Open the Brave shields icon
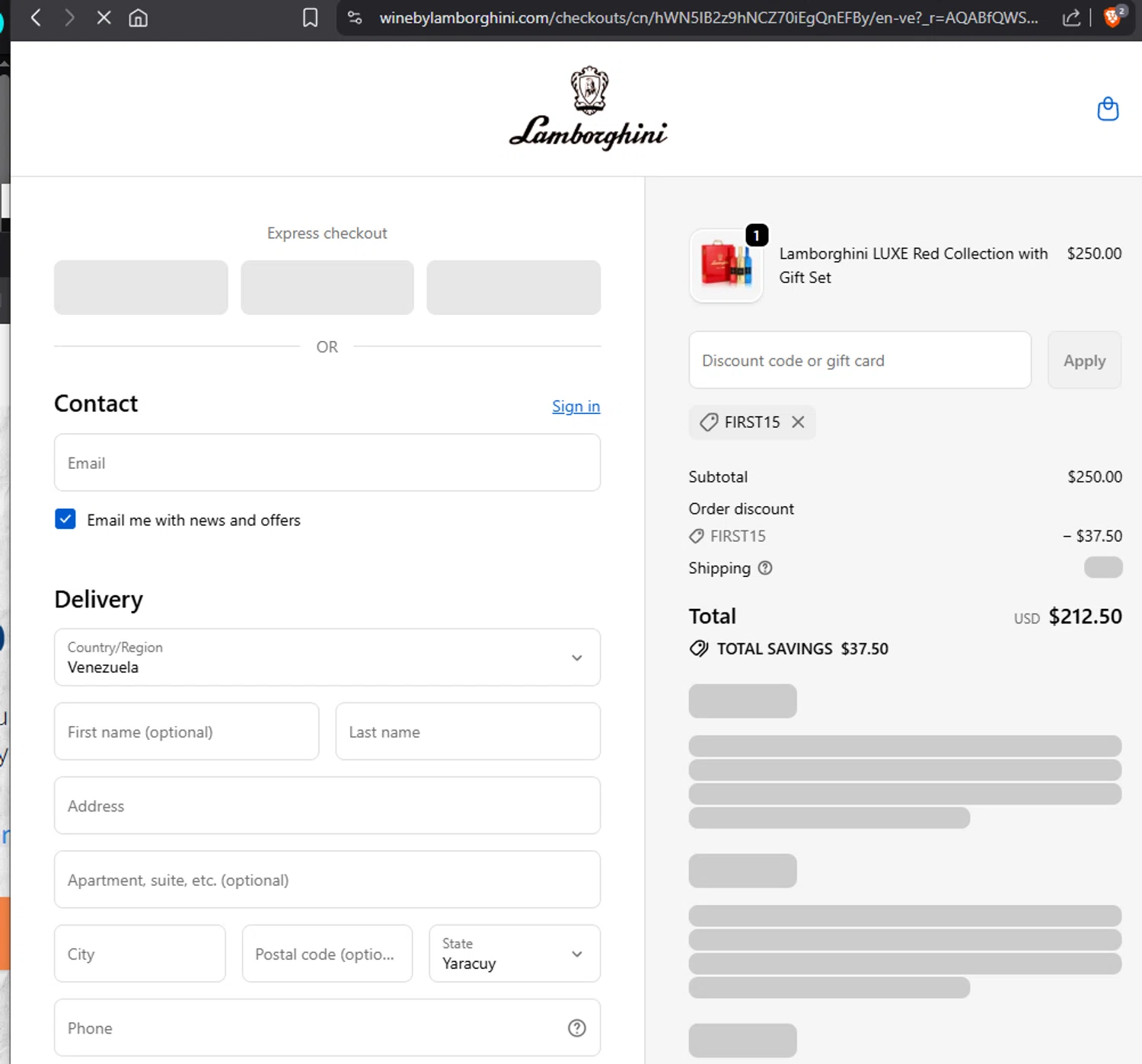The height and width of the screenshot is (1064, 1142). click(x=1113, y=17)
